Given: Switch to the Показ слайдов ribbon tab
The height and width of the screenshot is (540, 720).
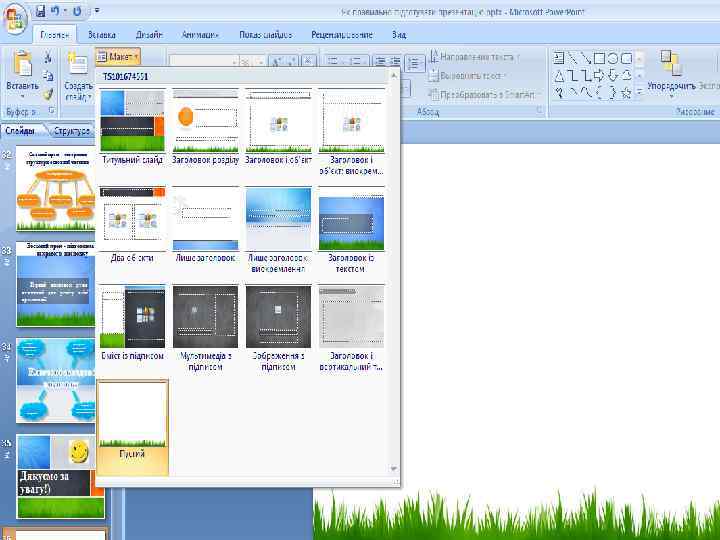Looking at the screenshot, I should pos(265,35).
